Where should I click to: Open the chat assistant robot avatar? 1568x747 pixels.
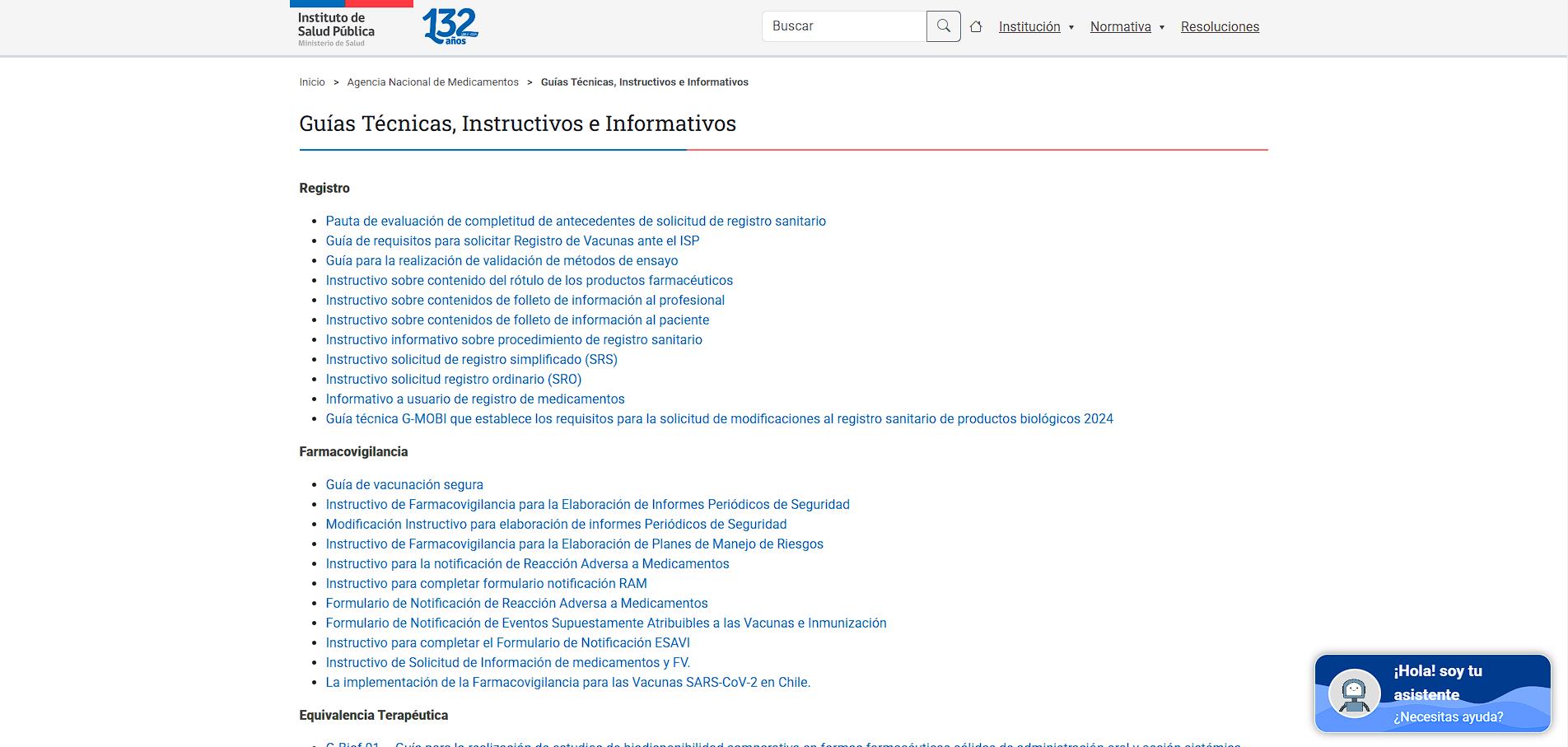coord(1354,693)
